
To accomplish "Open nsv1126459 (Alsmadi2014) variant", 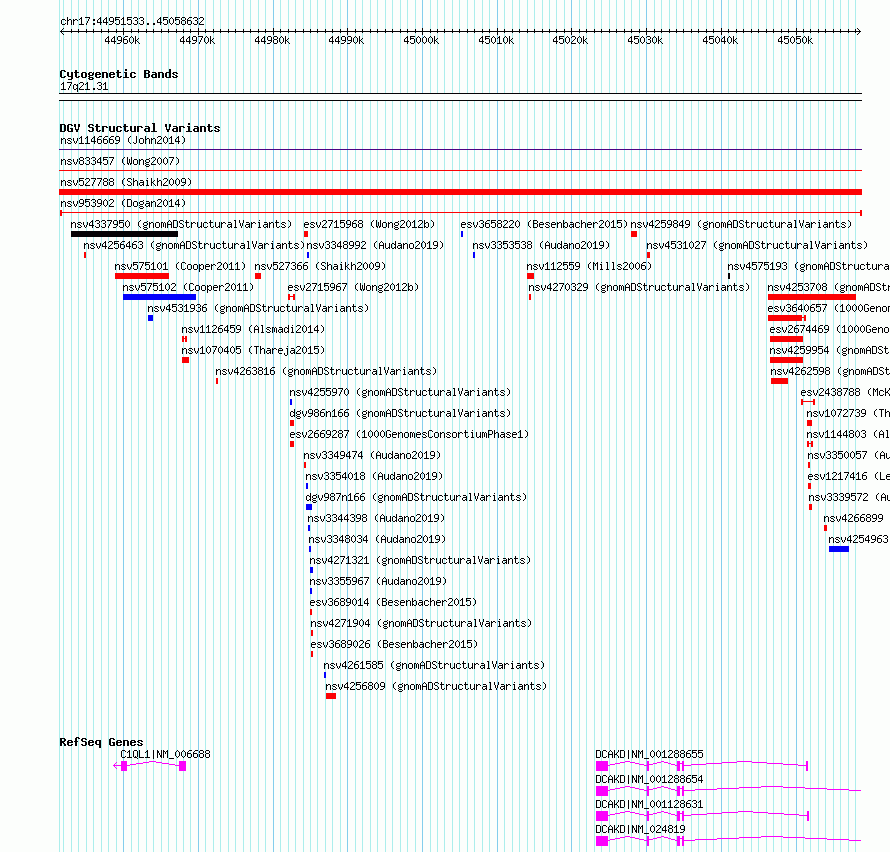I will click(x=253, y=329).
